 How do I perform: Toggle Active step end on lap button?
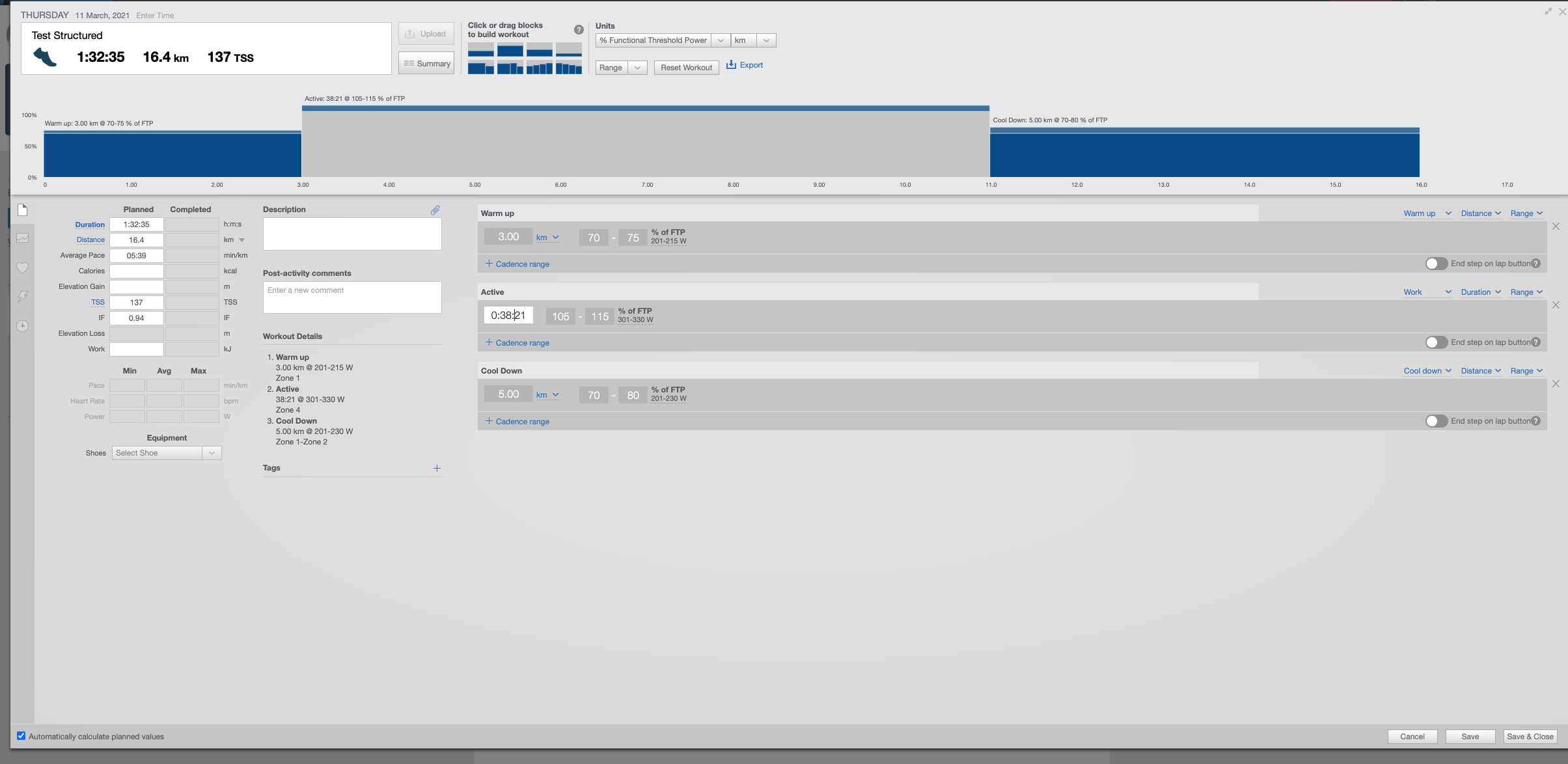point(1435,342)
